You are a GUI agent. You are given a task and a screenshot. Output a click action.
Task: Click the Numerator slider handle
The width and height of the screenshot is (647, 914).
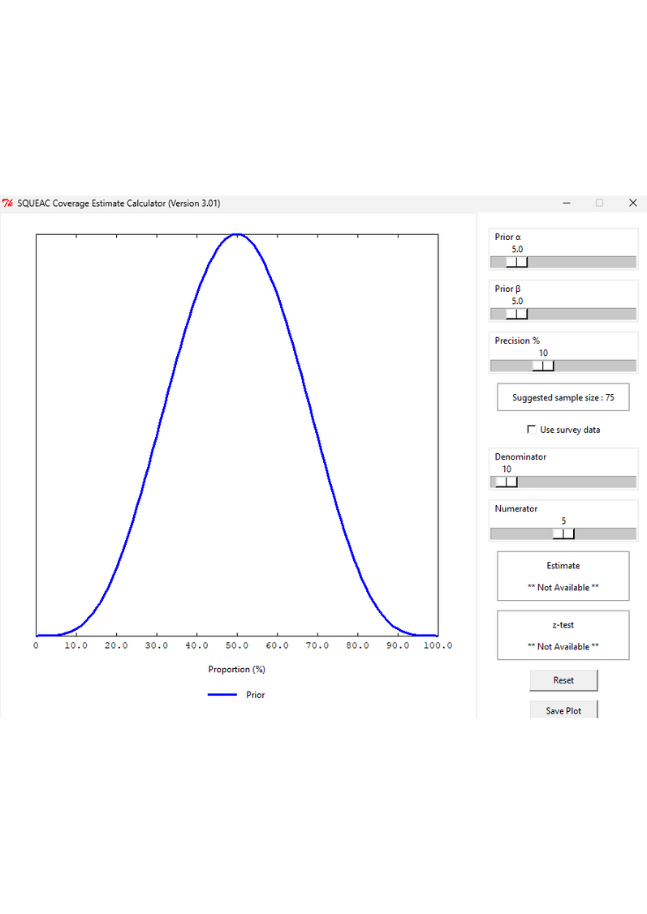[x=563, y=533]
